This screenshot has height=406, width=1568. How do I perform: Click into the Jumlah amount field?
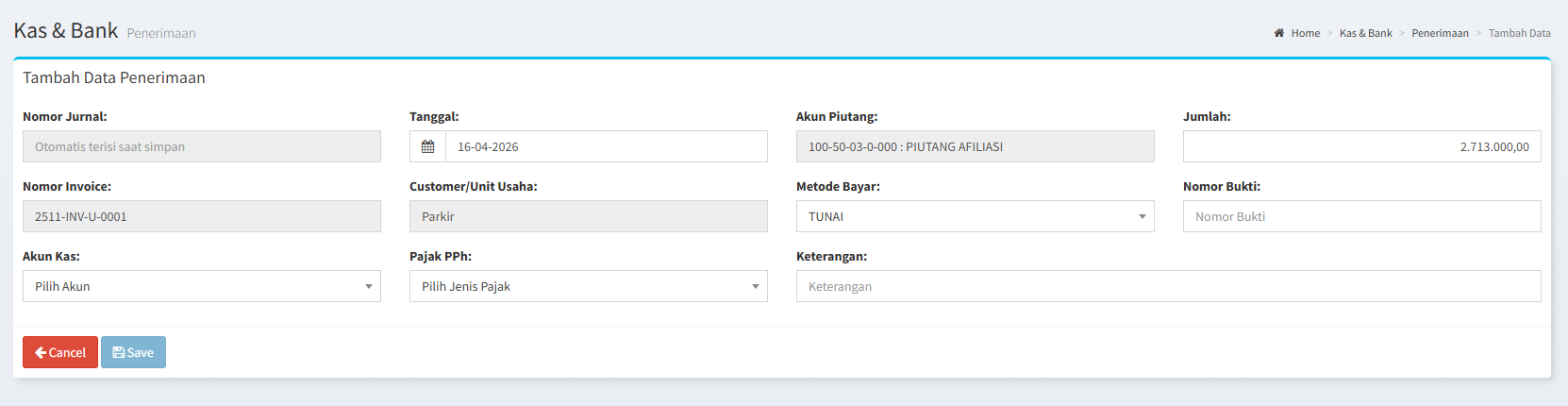(1361, 146)
